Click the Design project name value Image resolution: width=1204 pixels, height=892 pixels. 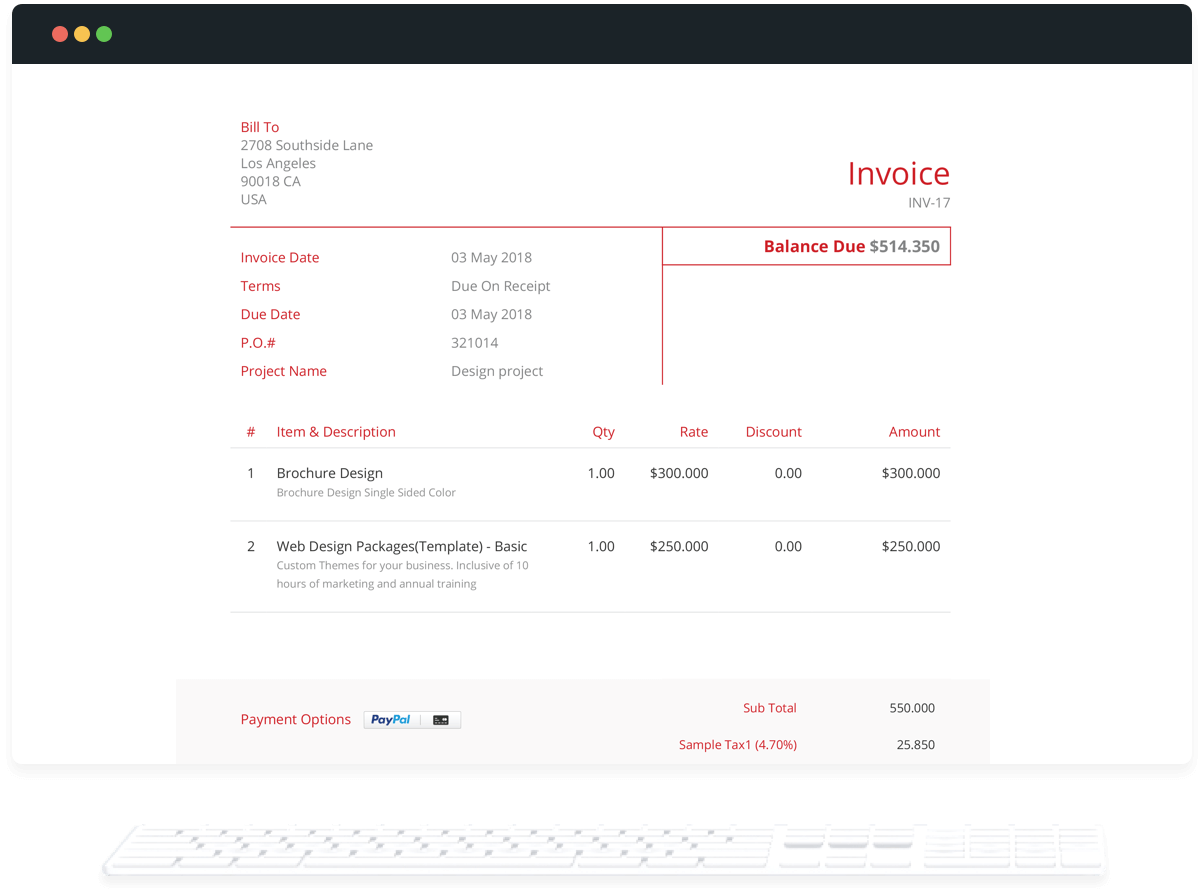(497, 371)
